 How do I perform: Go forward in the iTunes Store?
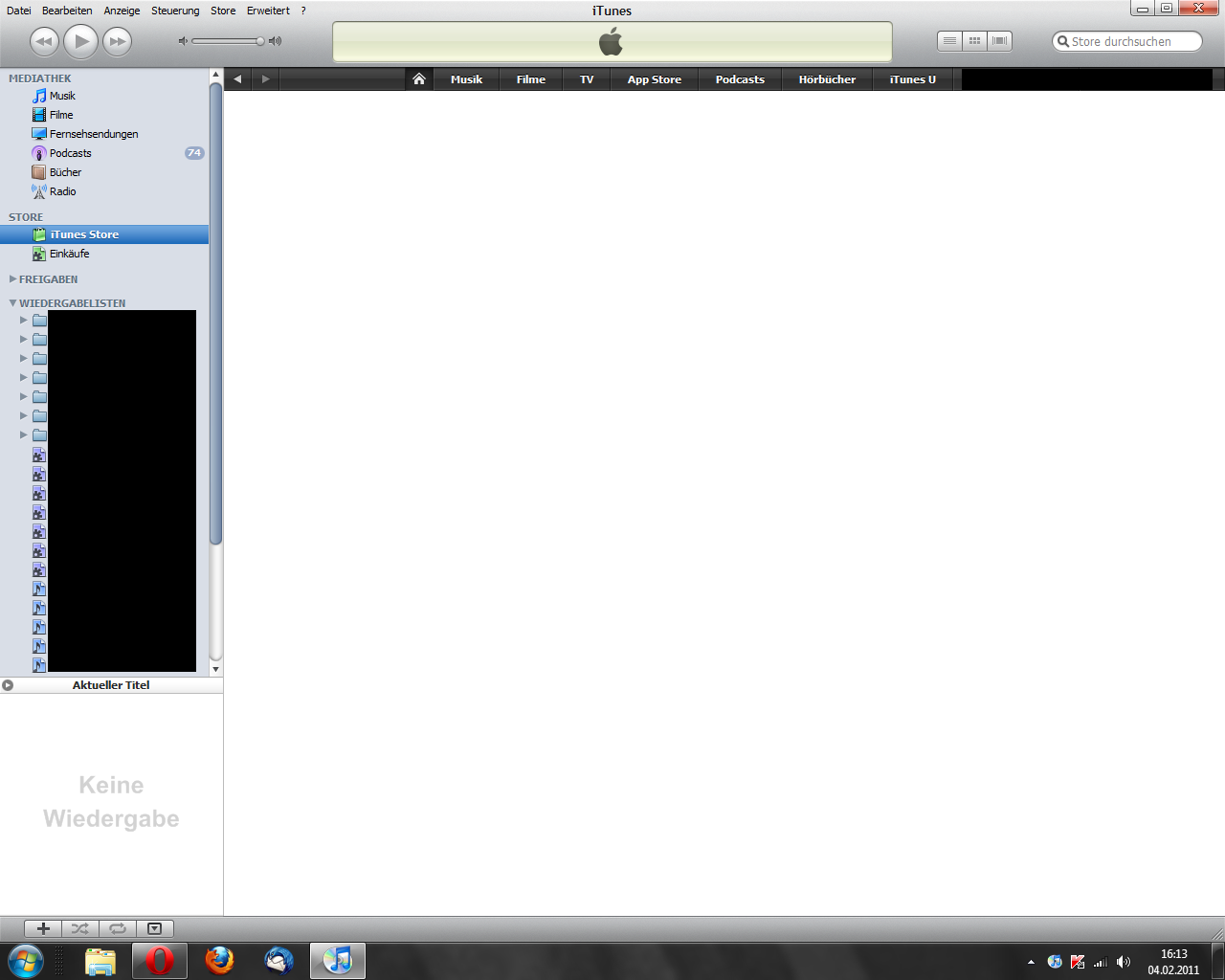pos(265,79)
